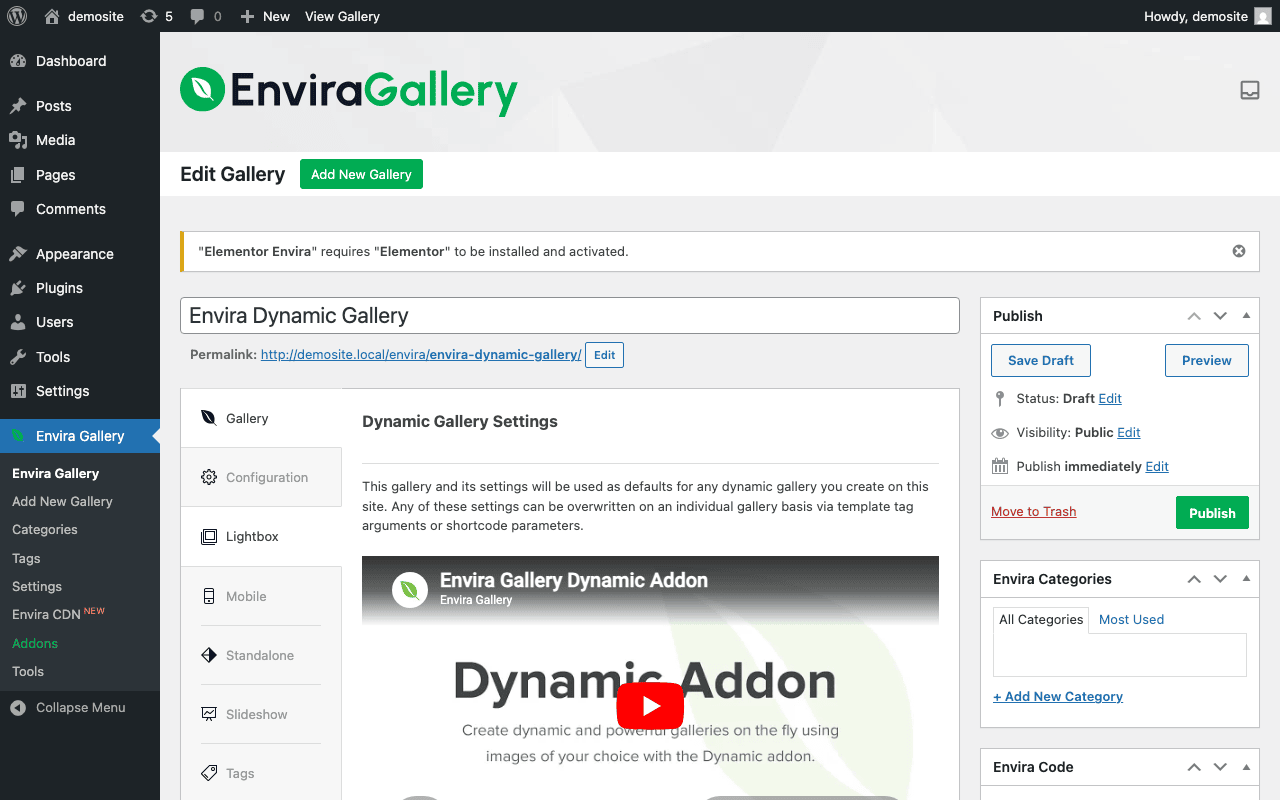Play the Dynamic Addon video

(650, 705)
